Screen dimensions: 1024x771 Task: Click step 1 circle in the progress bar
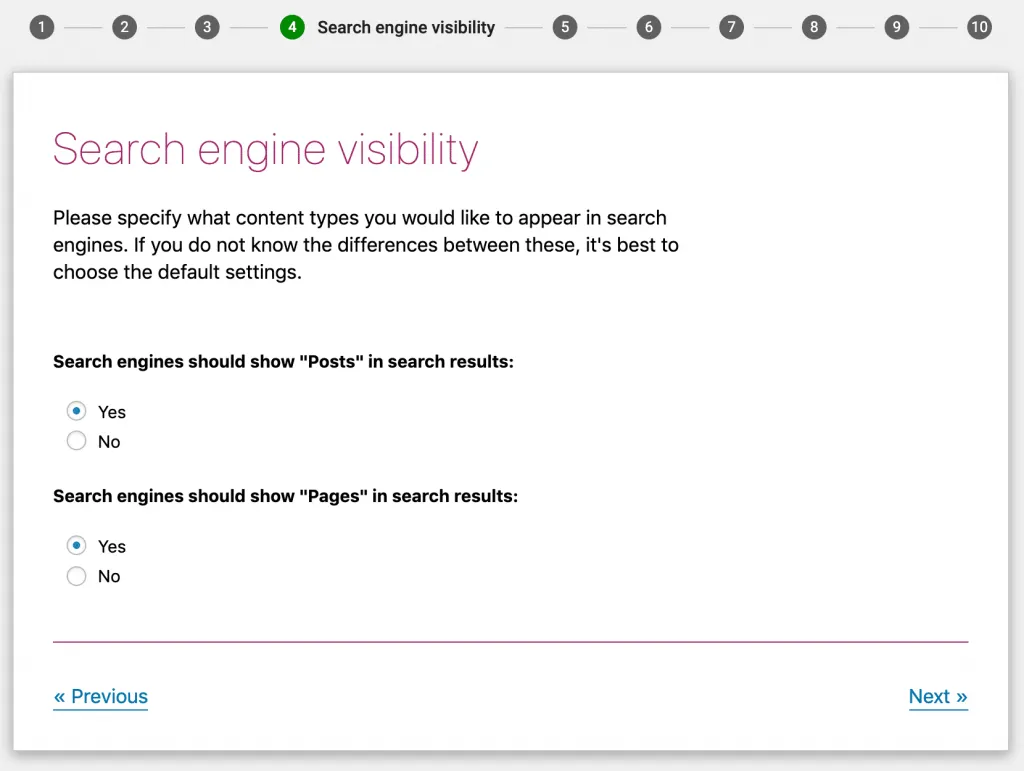click(42, 27)
